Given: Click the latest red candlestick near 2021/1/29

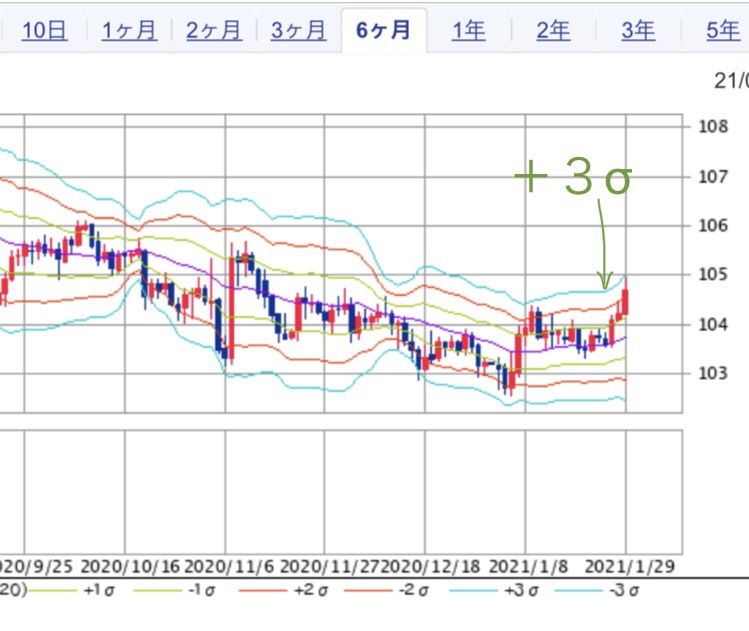Looking at the screenshot, I should pyautogui.click(x=625, y=302).
